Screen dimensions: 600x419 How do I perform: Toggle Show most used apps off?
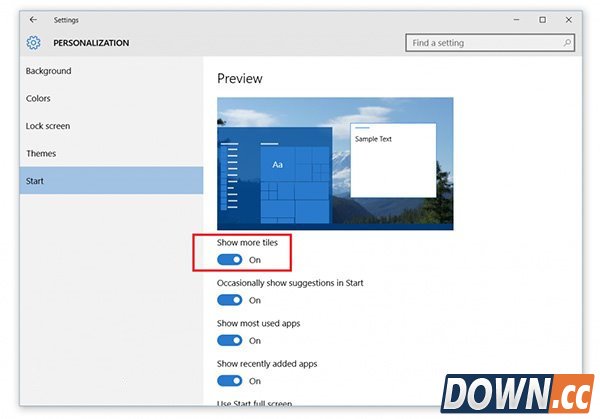(230, 341)
